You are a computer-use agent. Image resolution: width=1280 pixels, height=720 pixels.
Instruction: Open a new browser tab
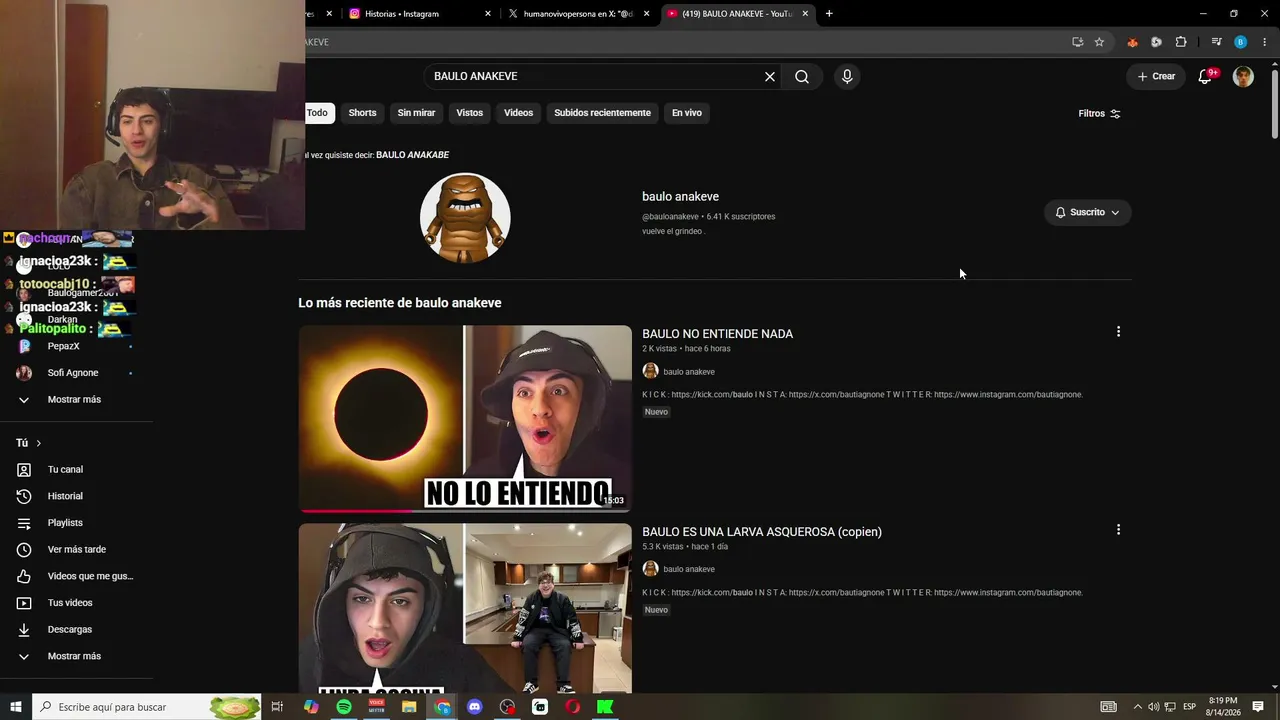(x=829, y=14)
